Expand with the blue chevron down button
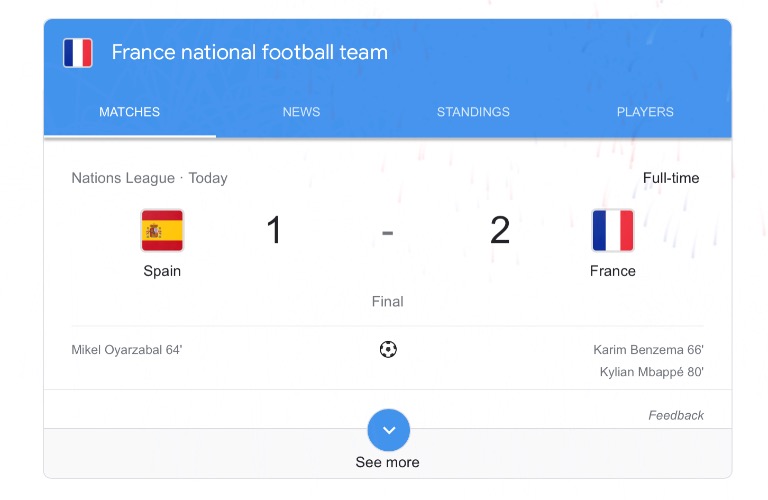The width and height of the screenshot is (768, 500). pyautogui.click(x=388, y=430)
